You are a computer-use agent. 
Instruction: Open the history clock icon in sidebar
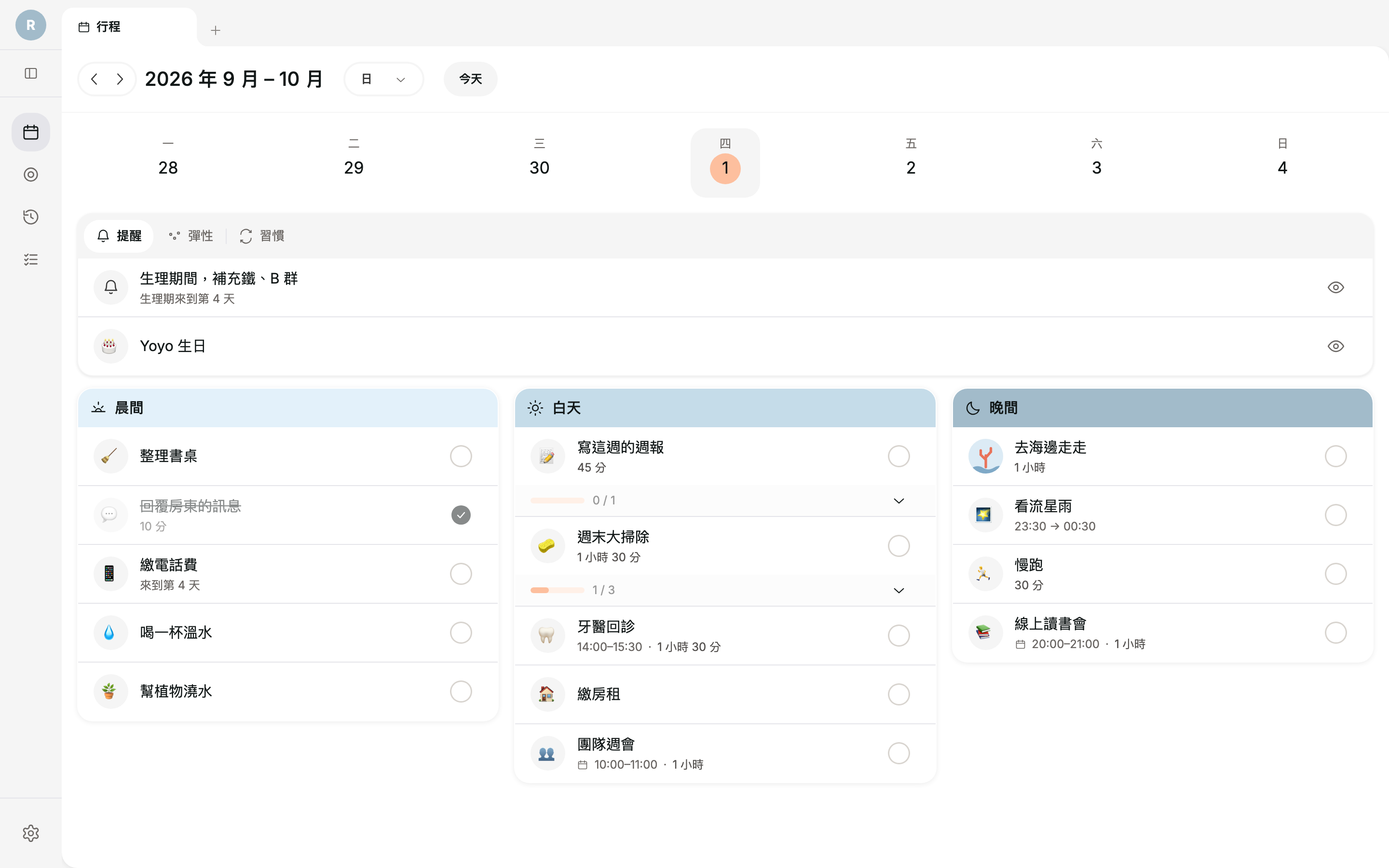click(x=31, y=217)
